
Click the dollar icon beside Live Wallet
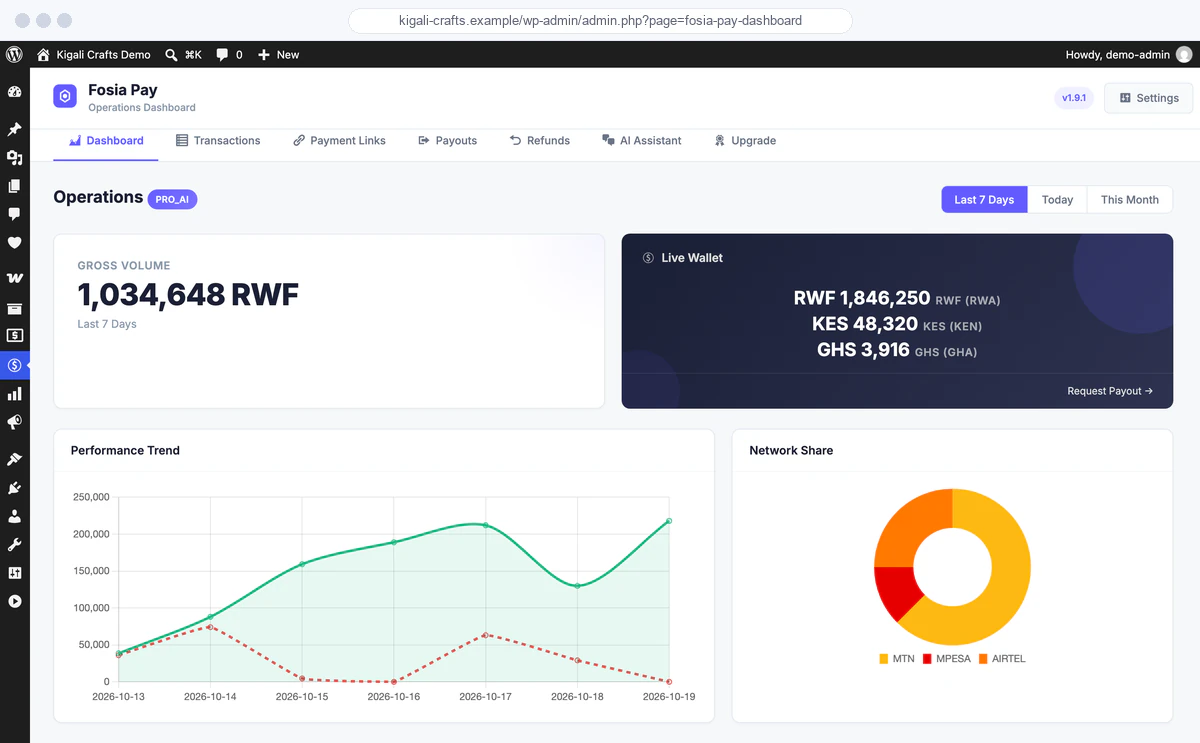[x=648, y=258]
